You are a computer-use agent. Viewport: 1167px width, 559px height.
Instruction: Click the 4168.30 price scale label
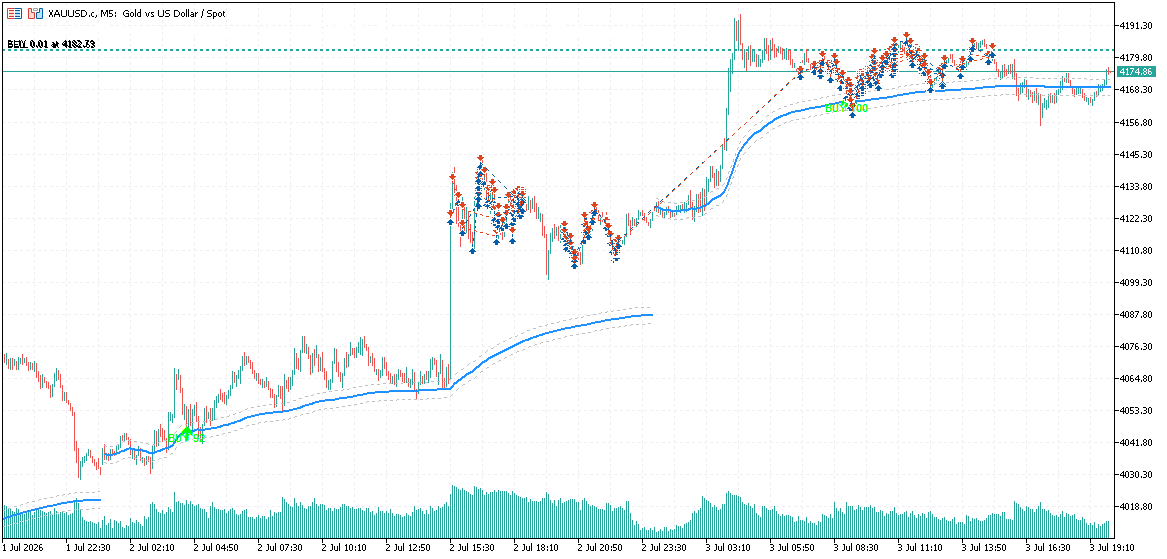click(1136, 89)
